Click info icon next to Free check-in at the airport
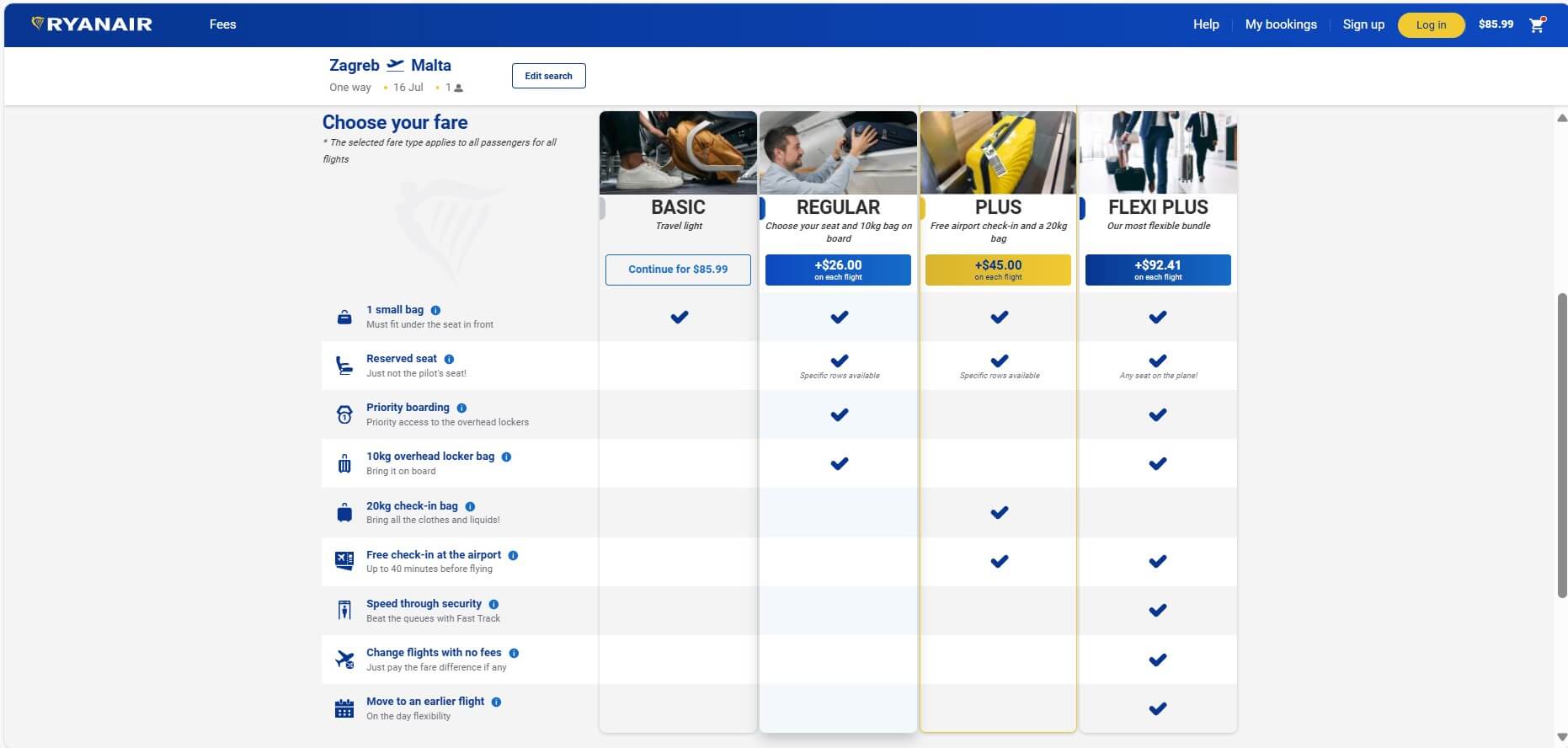The width and height of the screenshot is (1568, 748). [513, 555]
